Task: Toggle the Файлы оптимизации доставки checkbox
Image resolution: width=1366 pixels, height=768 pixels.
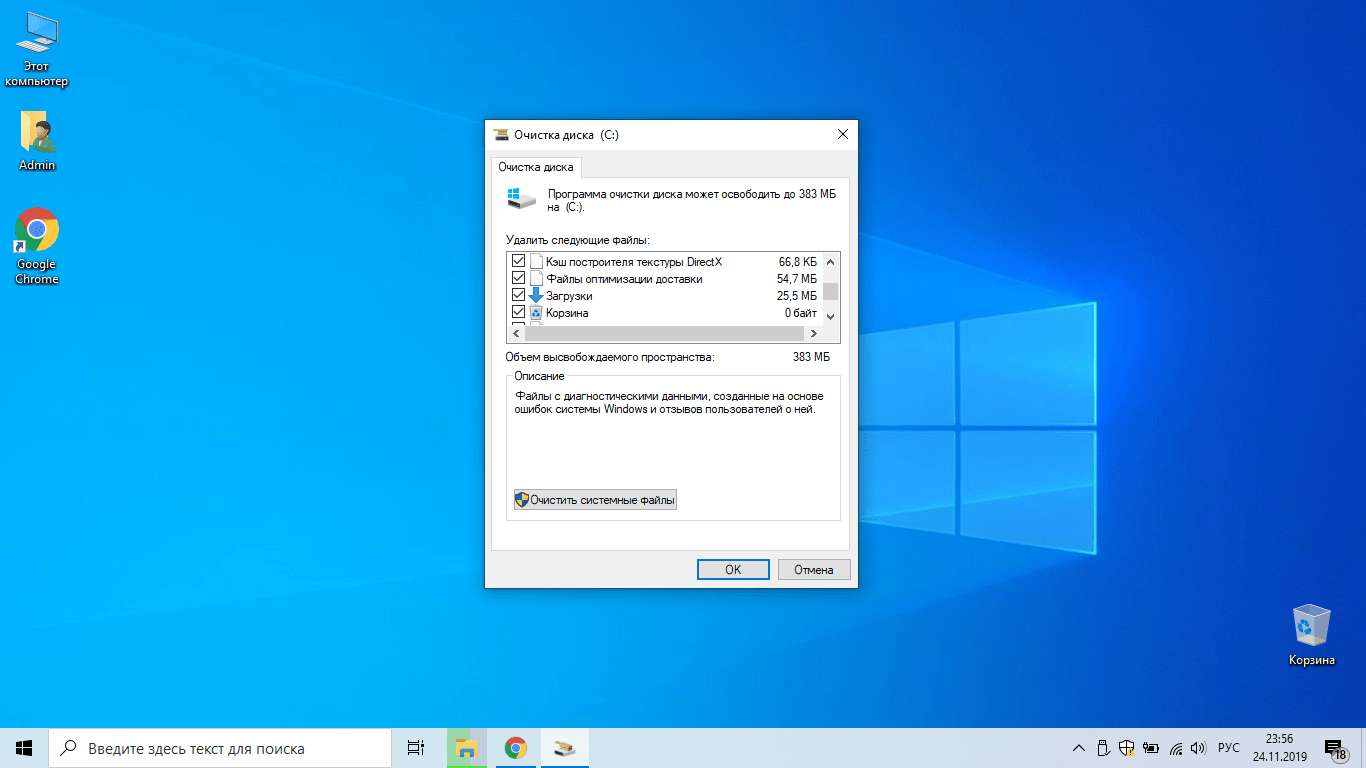Action: [x=518, y=279]
